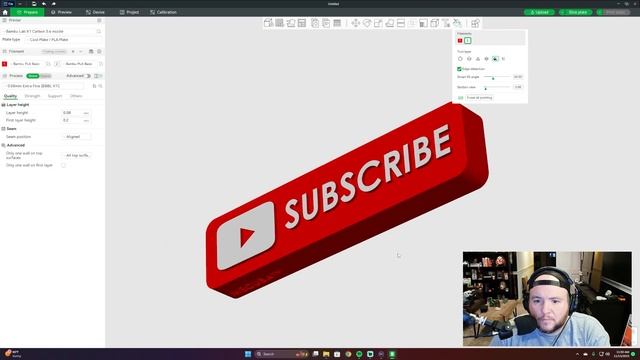Image resolution: width=640 pixels, height=360 pixels.
Task: Click the Split to parts icon
Action: (x=326, y=23)
